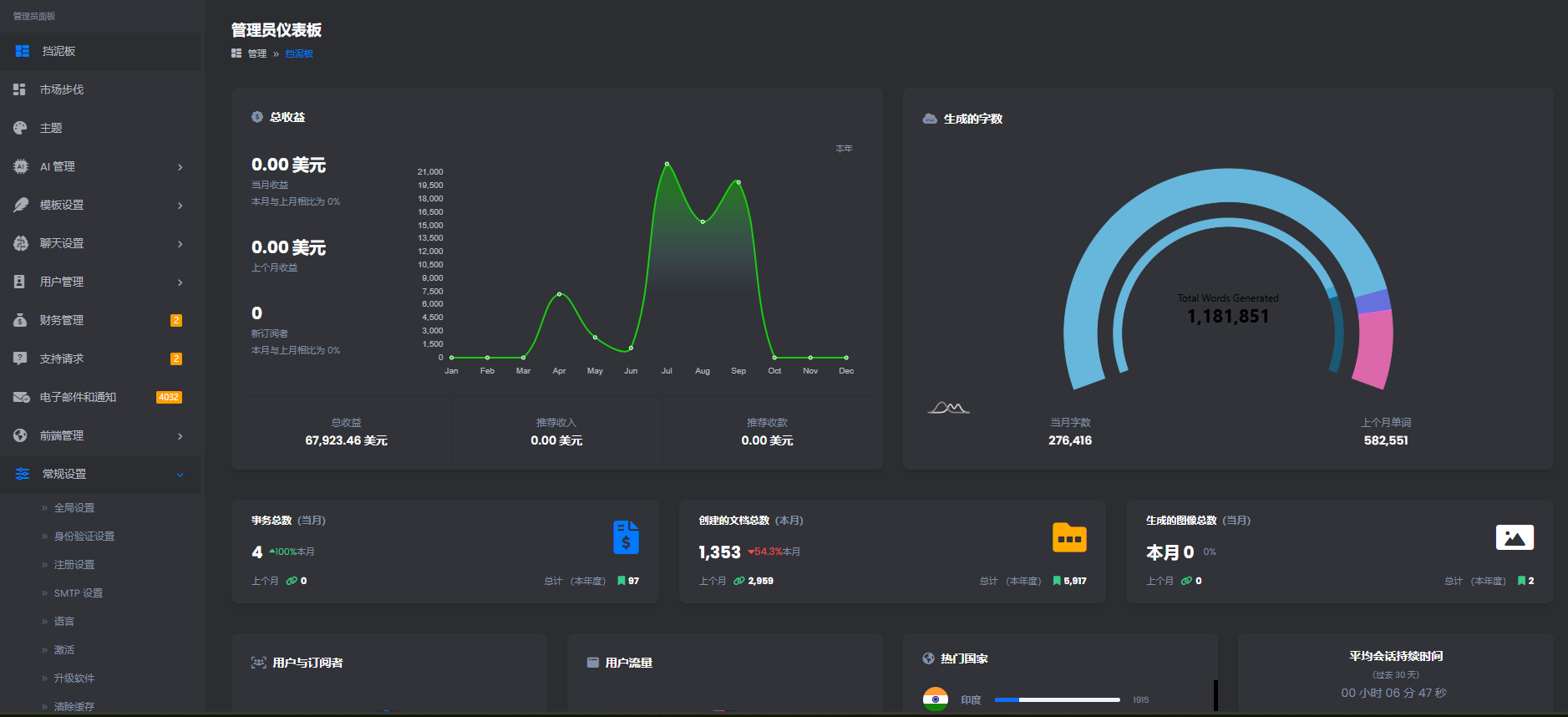Click the 挡泥板 breadcrumb link
Viewport: 1568px width, 717px height.
point(299,53)
